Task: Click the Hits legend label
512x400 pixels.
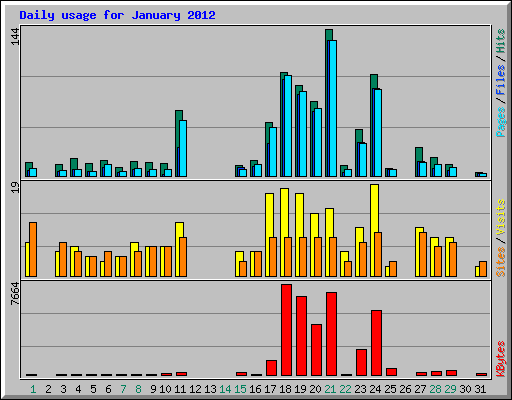Action: click(501, 41)
